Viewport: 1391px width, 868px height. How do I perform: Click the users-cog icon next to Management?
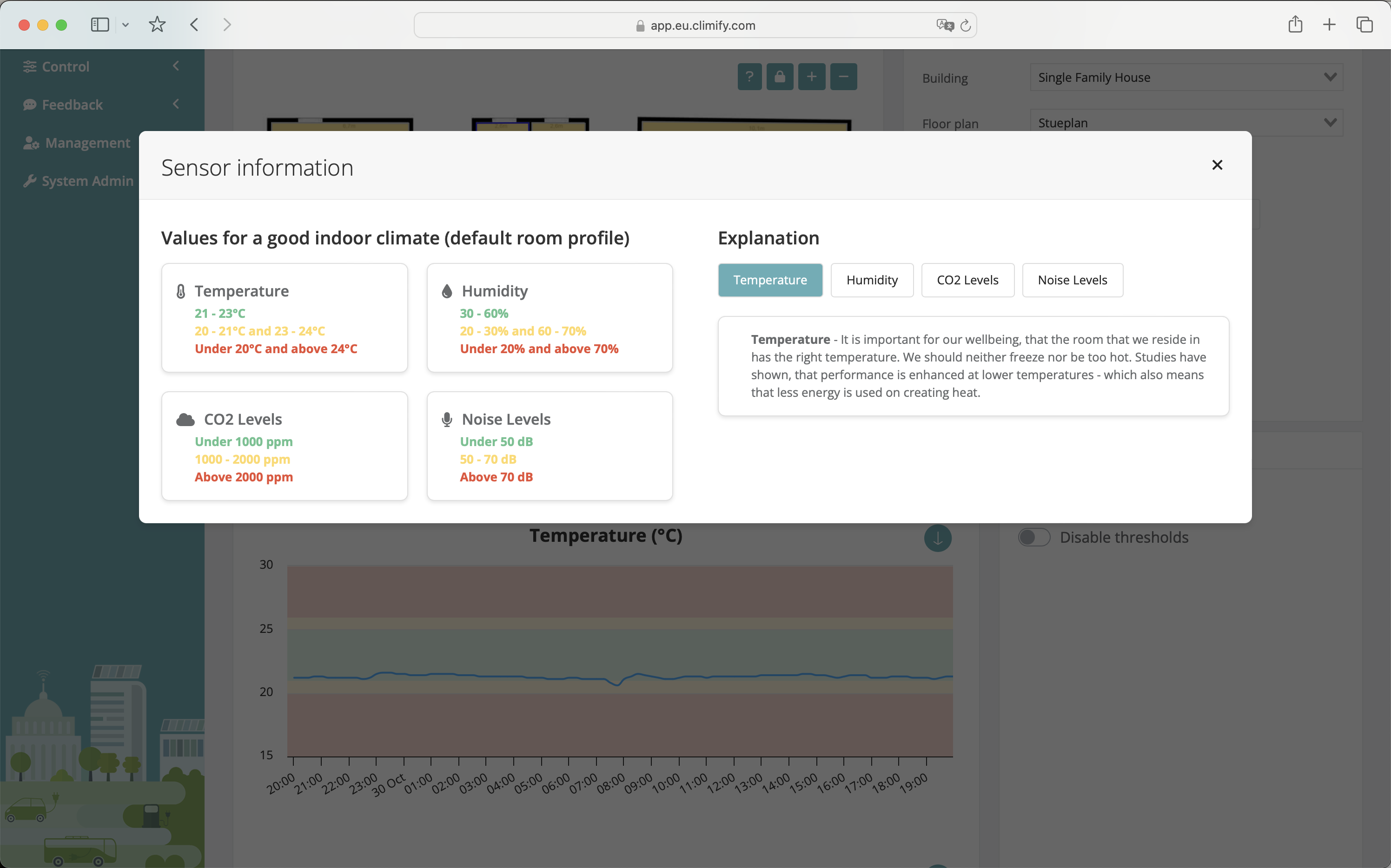[31, 143]
